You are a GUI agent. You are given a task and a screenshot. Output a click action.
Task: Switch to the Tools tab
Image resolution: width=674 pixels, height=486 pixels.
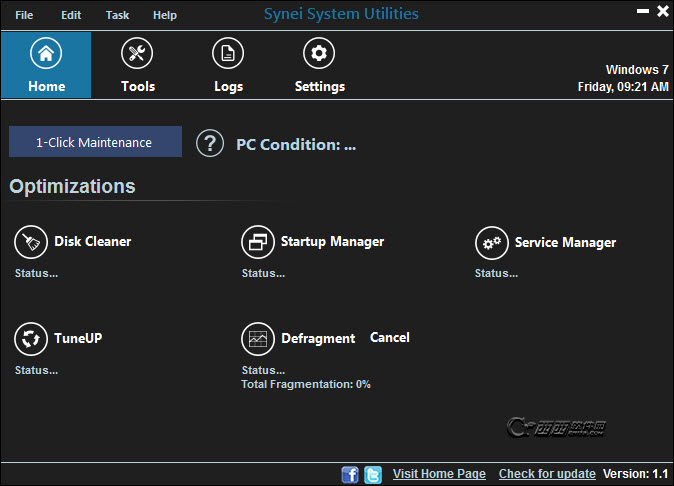137,65
